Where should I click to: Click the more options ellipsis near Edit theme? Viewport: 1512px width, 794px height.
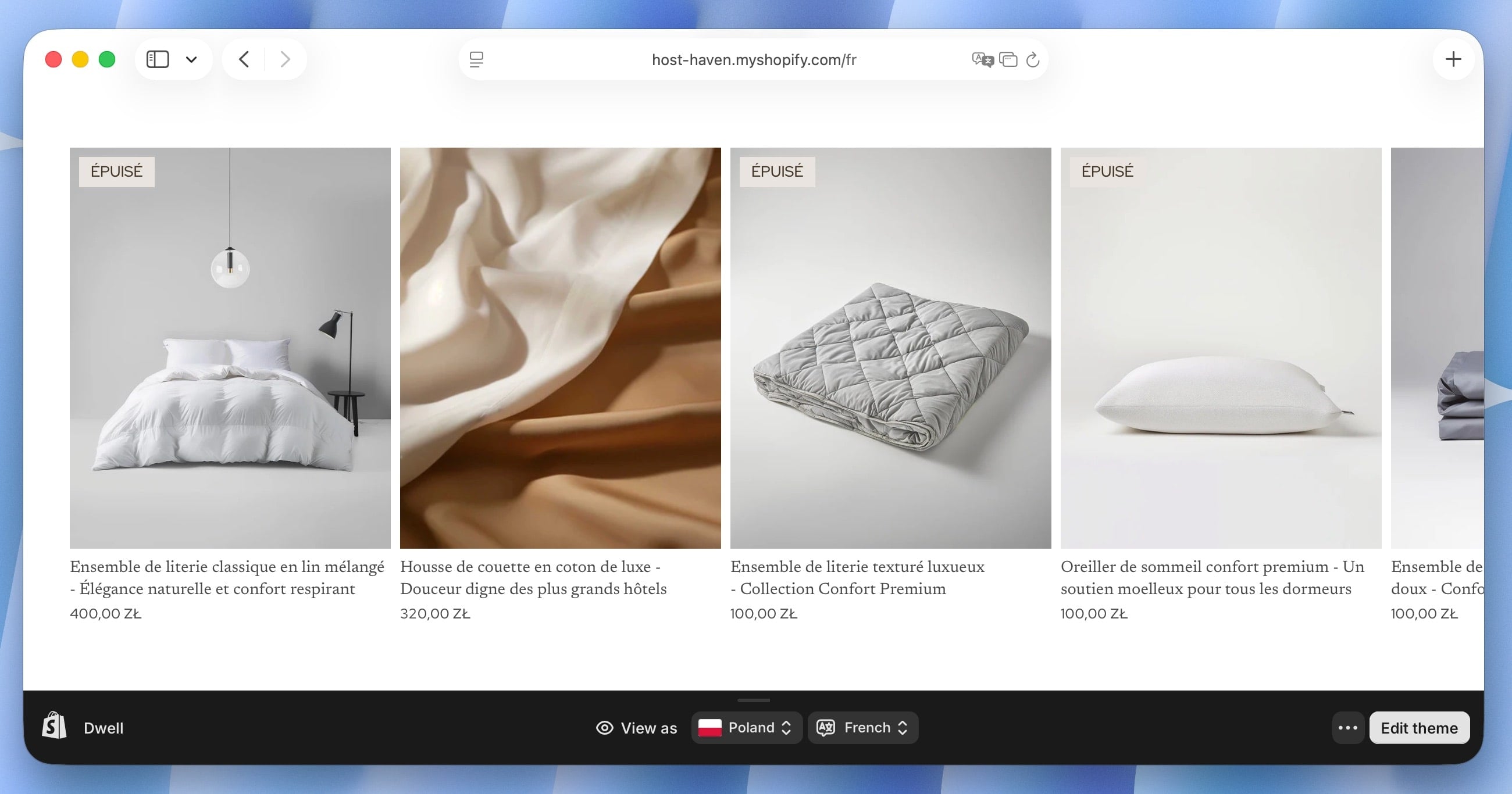(1347, 727)
